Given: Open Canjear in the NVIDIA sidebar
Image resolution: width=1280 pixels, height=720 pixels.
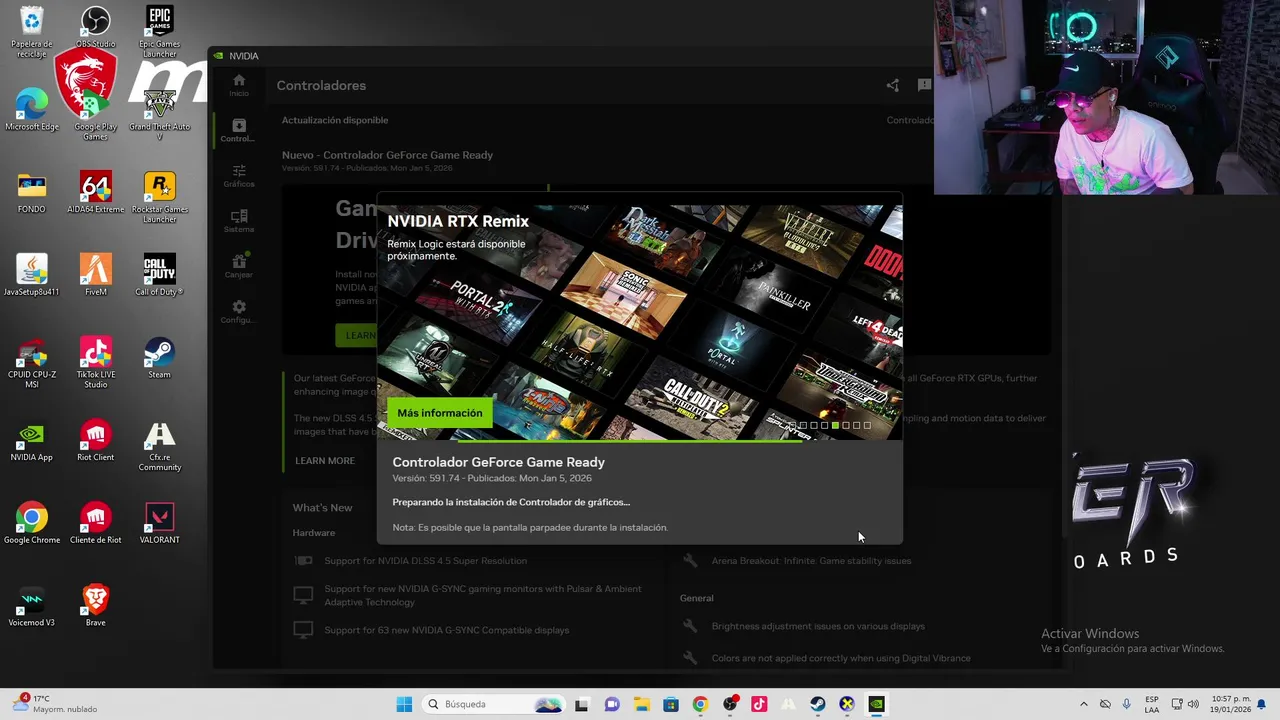Looking at the screenshot, I should point(238,266).
